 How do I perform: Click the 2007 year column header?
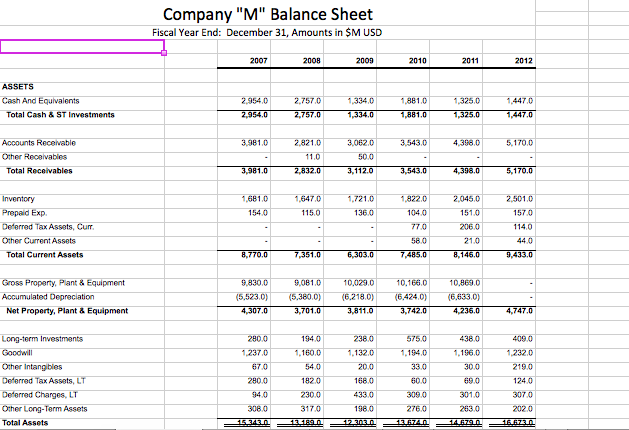258,60
